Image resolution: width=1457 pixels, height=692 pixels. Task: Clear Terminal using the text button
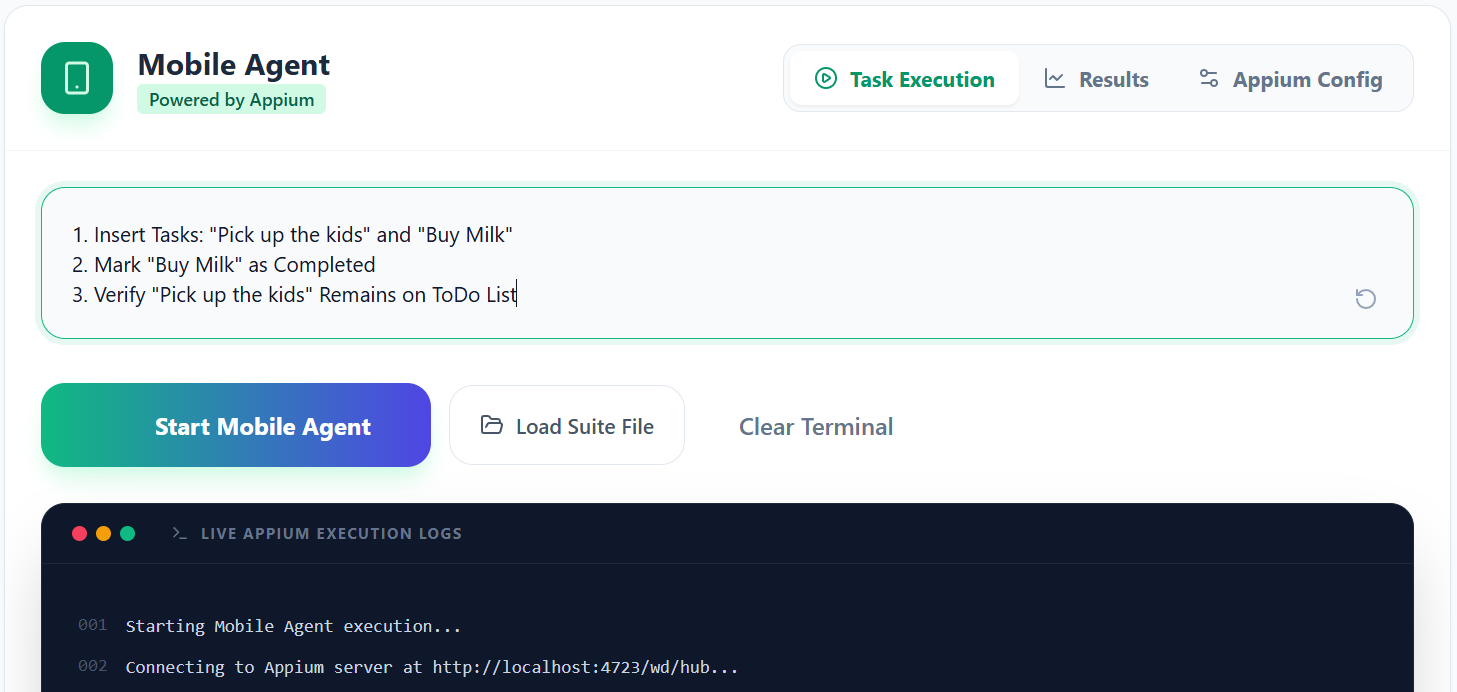coord(815,427)
